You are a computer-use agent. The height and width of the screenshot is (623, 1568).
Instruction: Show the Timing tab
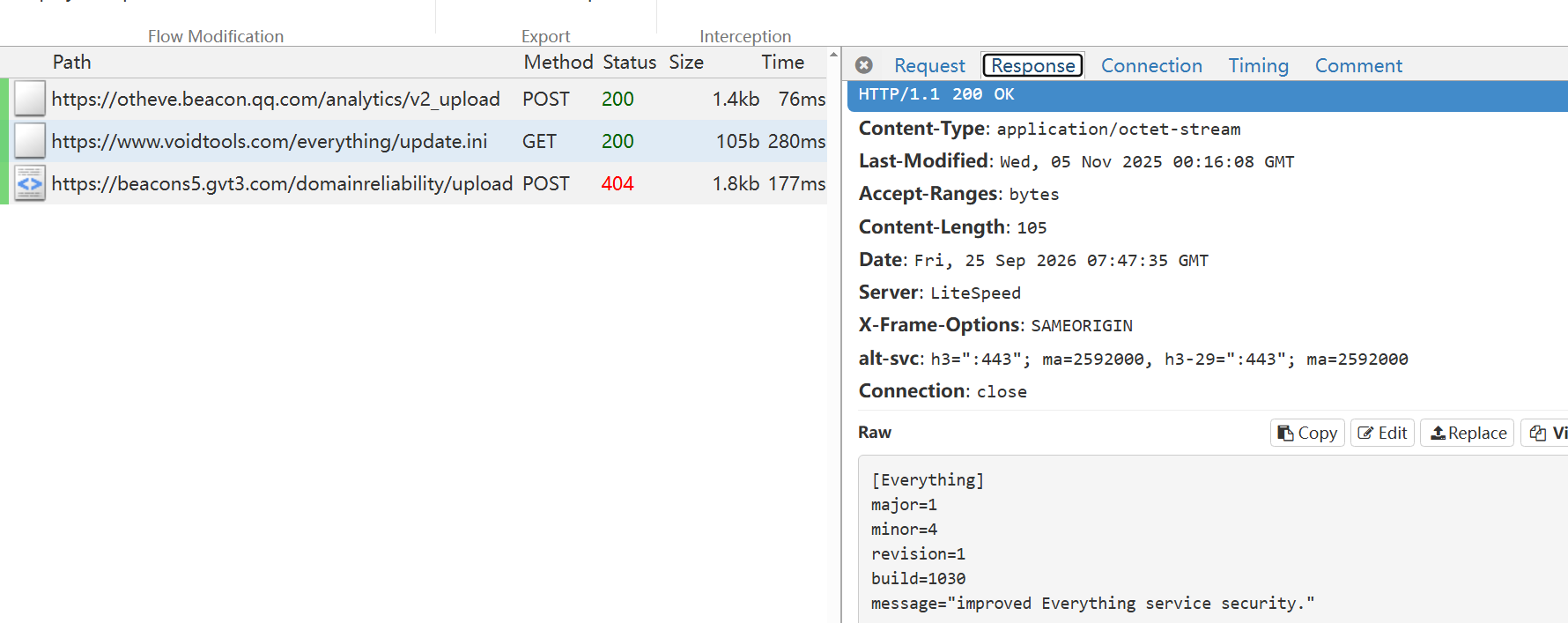click(x=1258, y=65)
